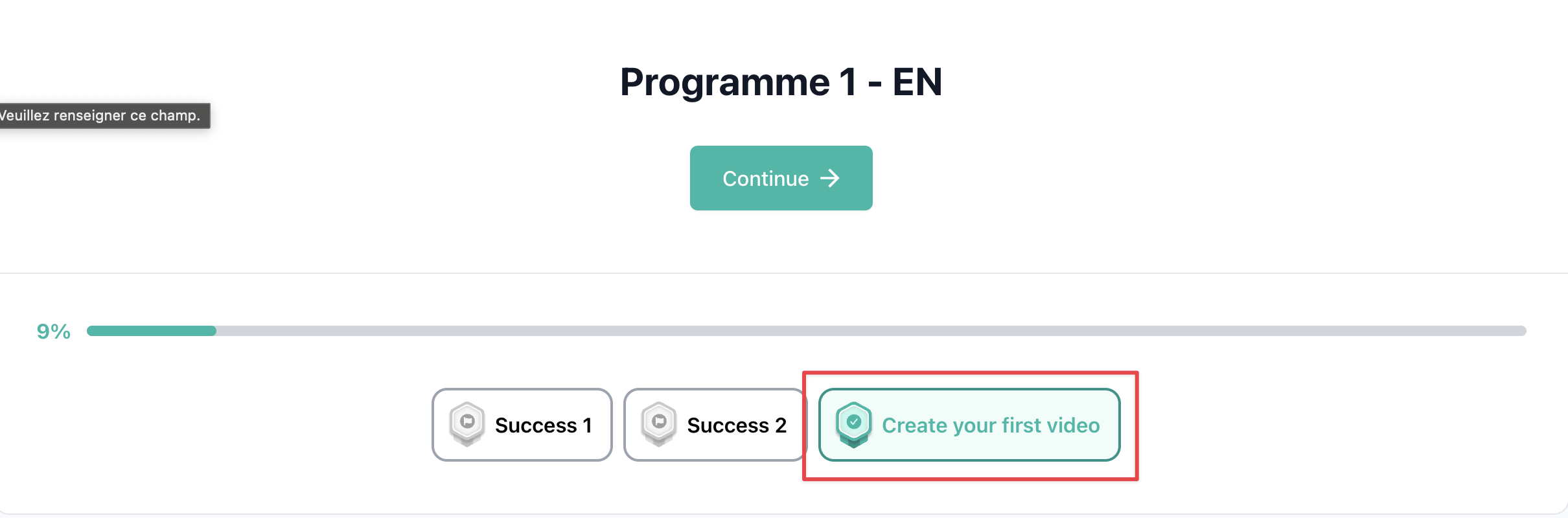Click the Programme 1 - EN heading
Viewport: 1568px width, 518px height.
tap(781, 82)
